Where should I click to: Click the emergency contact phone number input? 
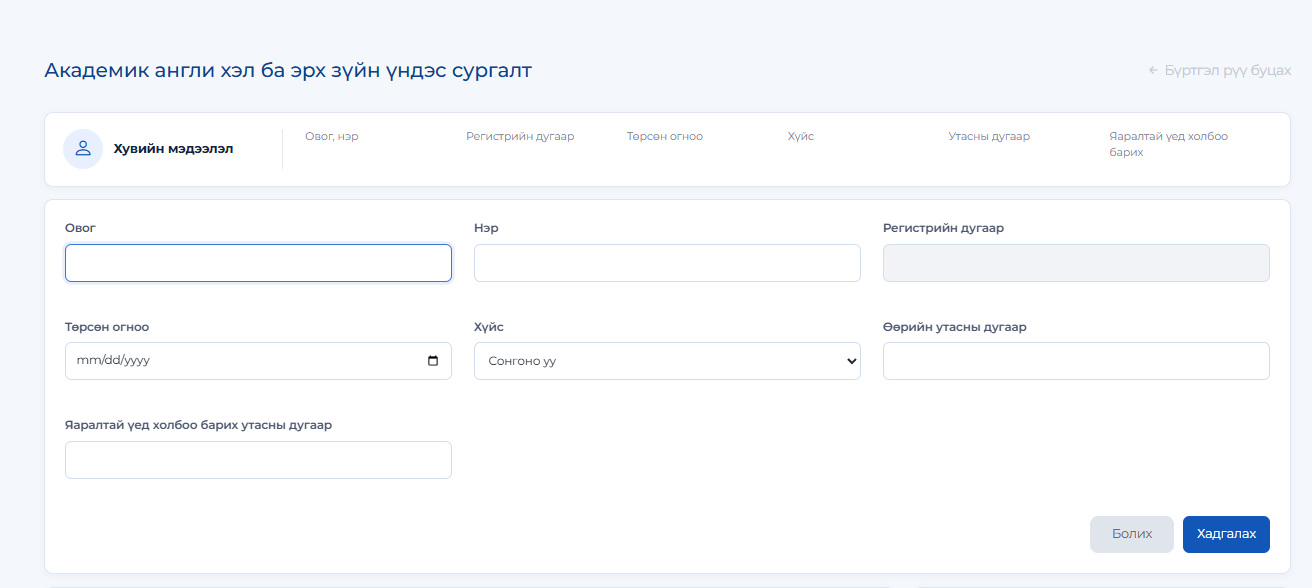(258, 460)
